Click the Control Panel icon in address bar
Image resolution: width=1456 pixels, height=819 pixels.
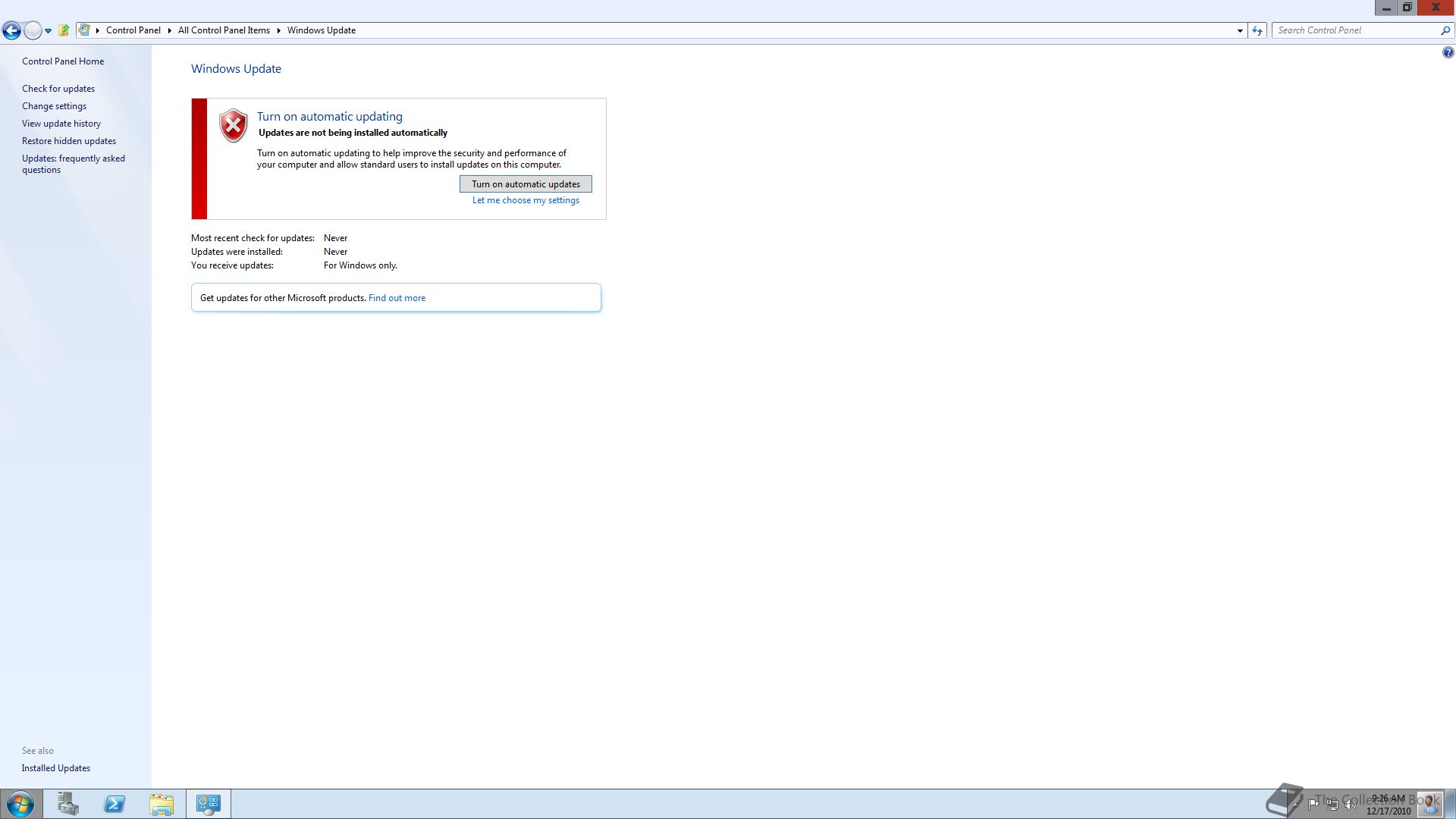(84, 30)
